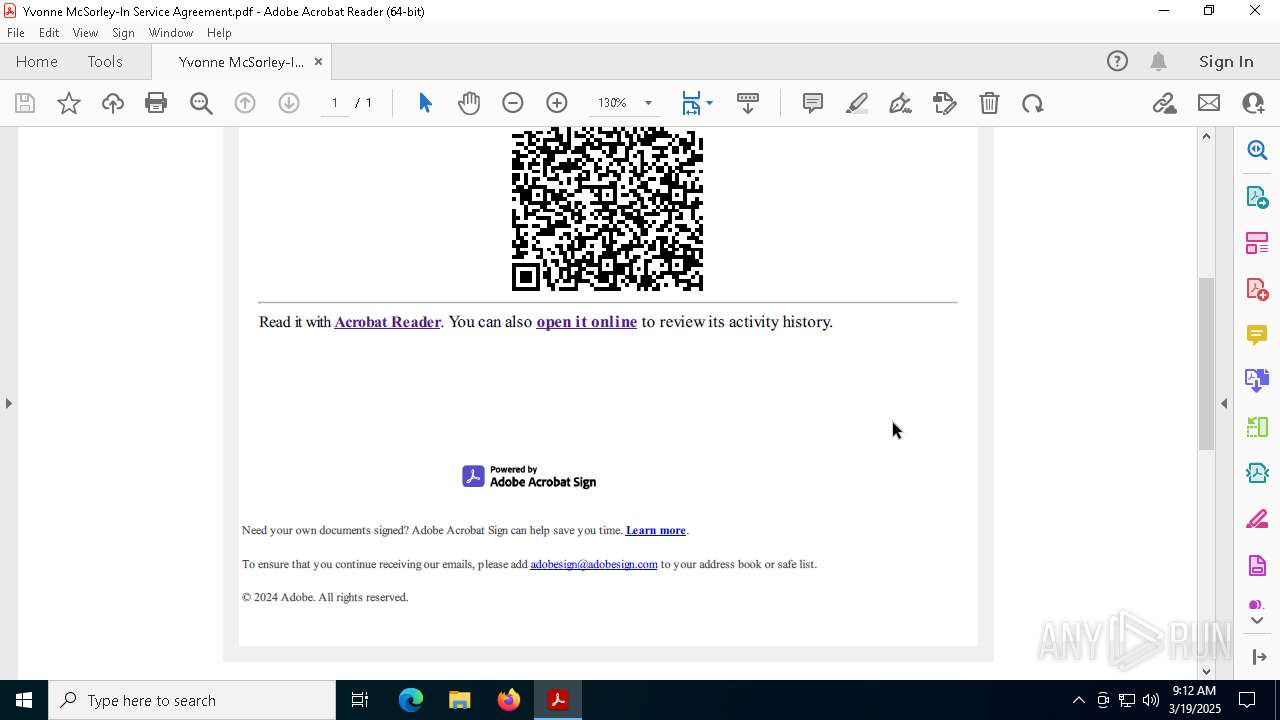The height and width of the screenshot is (720, 1280).
Task: Click the Windows Start button
Action: click(23, 700)
